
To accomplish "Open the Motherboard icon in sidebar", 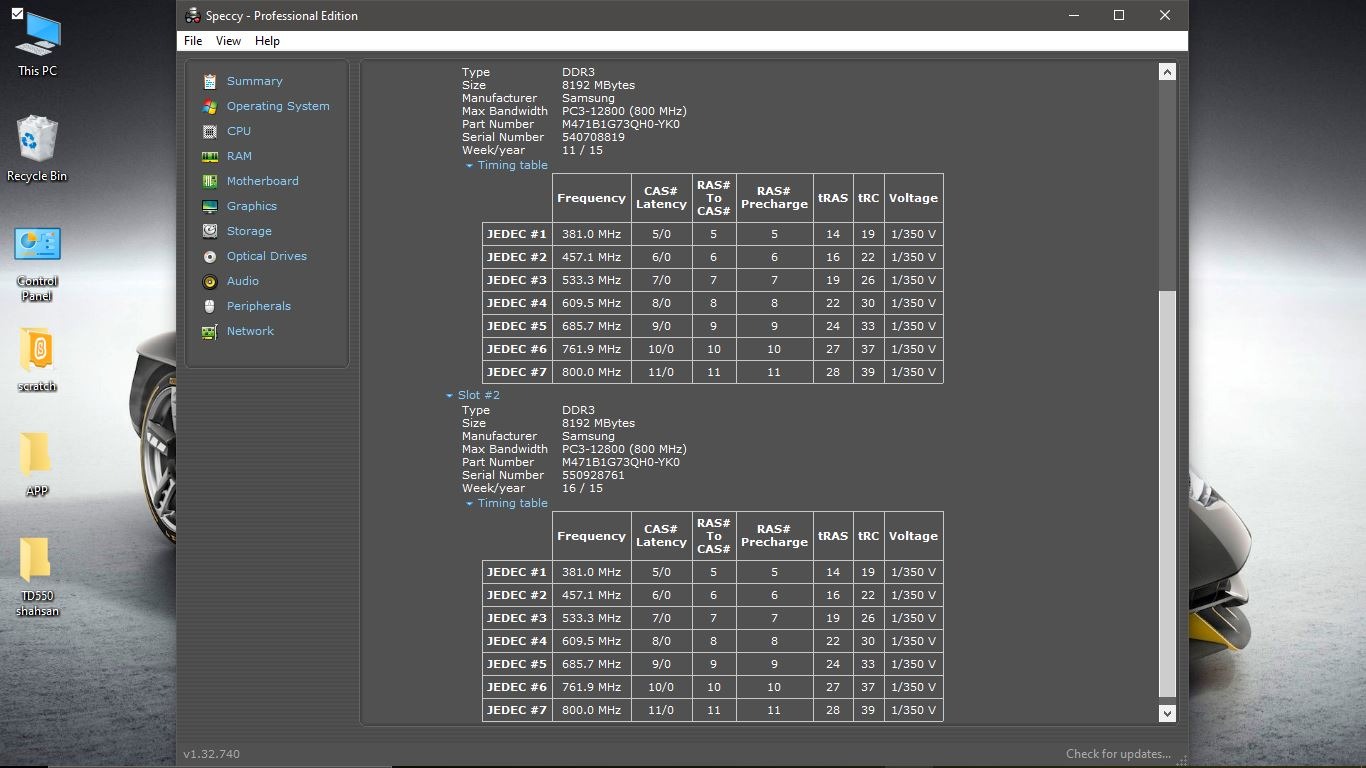I will click(x=209, y=181).
